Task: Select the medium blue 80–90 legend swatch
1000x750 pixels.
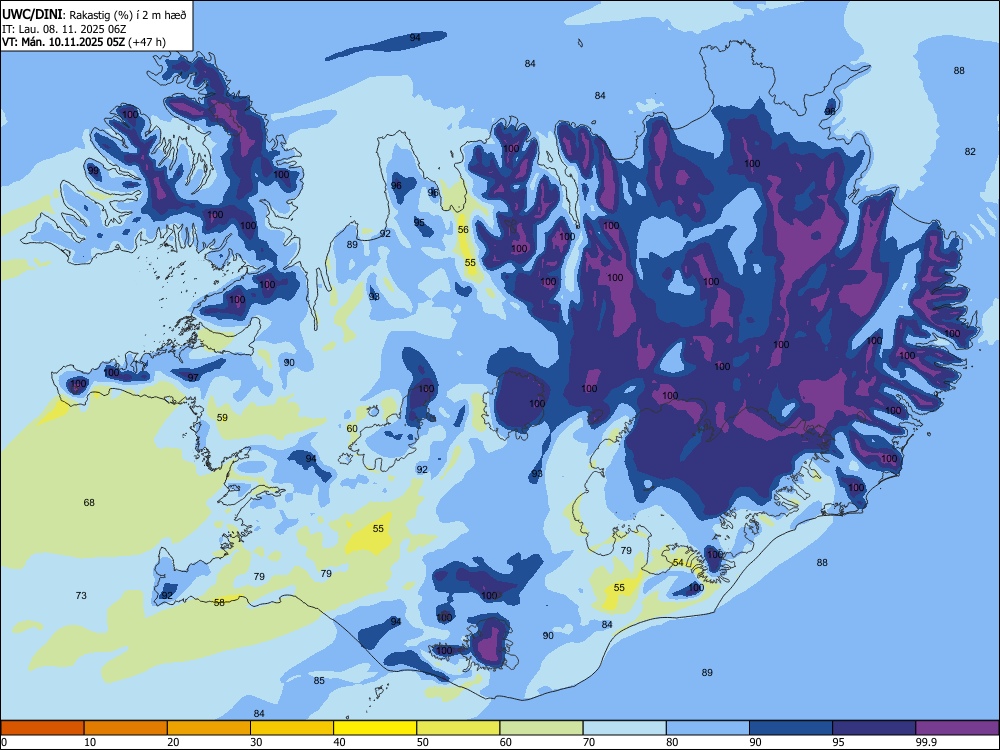Action: click(x=708, y=728)
